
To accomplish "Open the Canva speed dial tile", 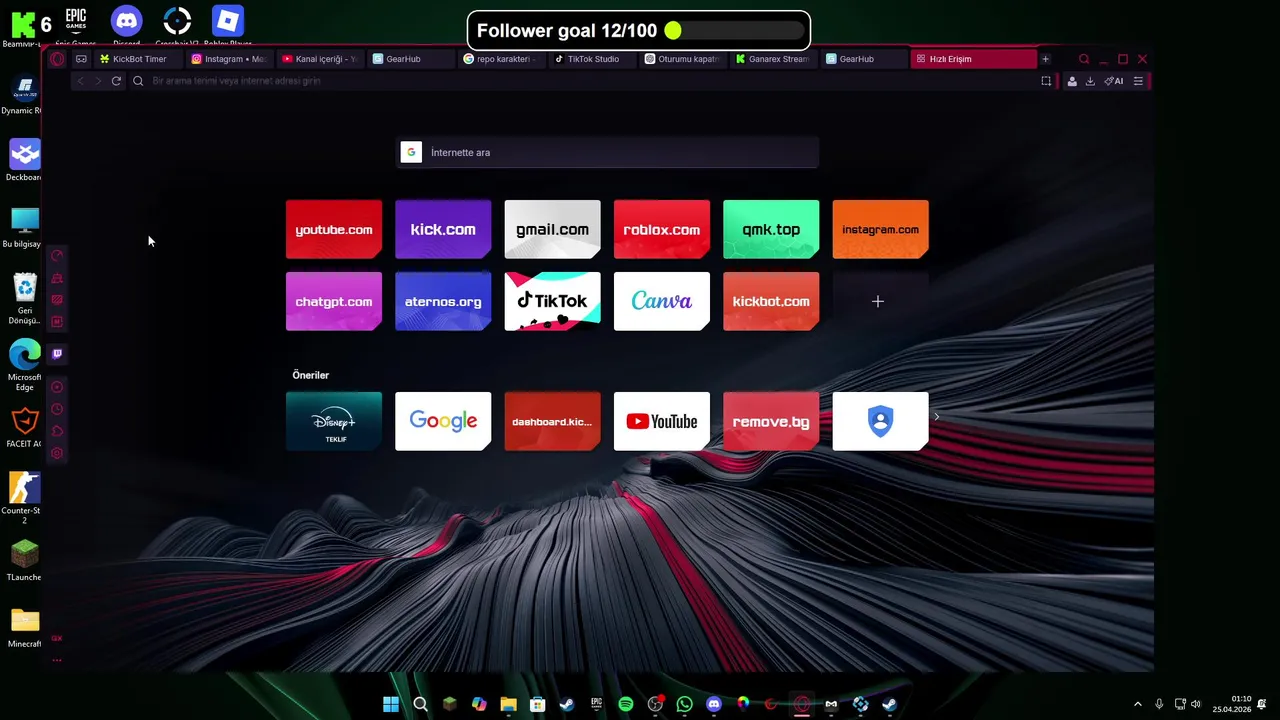I will click(x=662, y=301).
